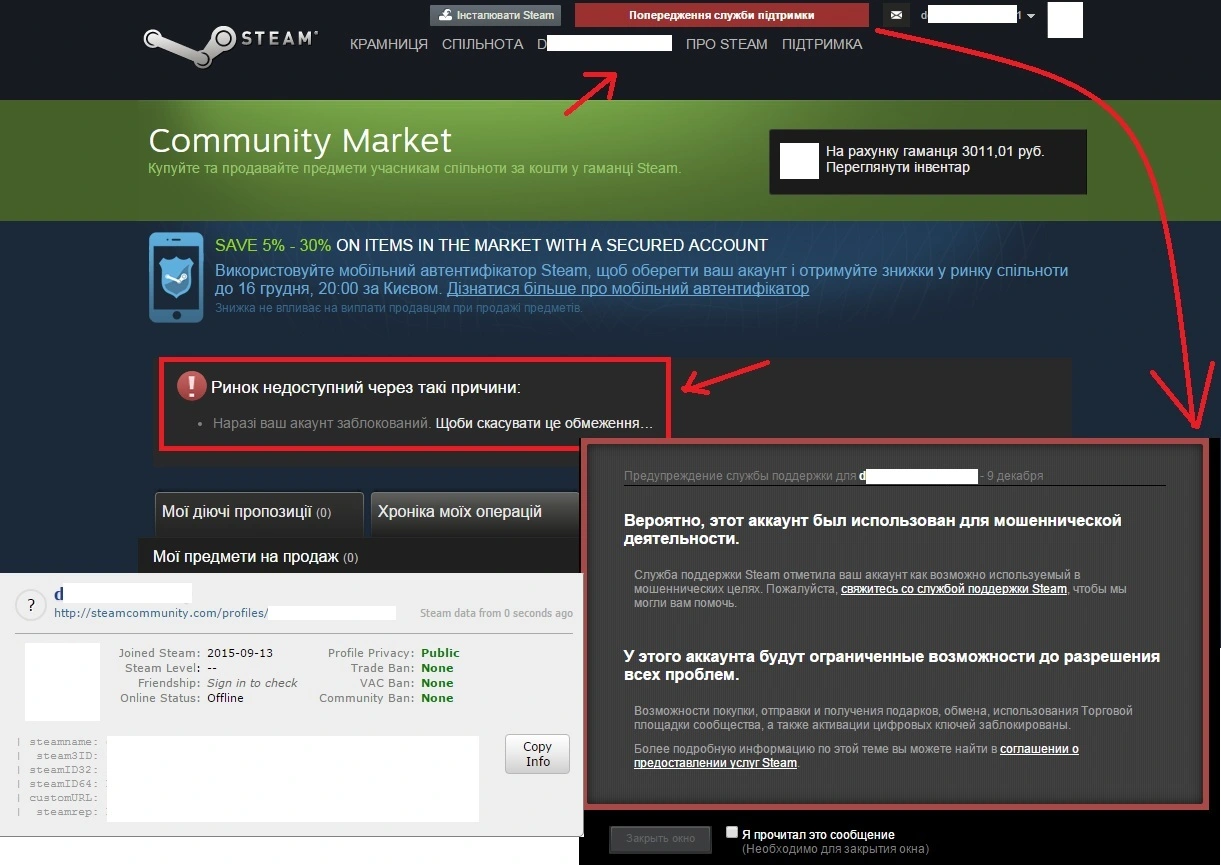Open 'соглашении о предоставлении услуг Steam' link
Image resolution: width=1221 pixels, height=865 pixels.
tap(856, 756)
